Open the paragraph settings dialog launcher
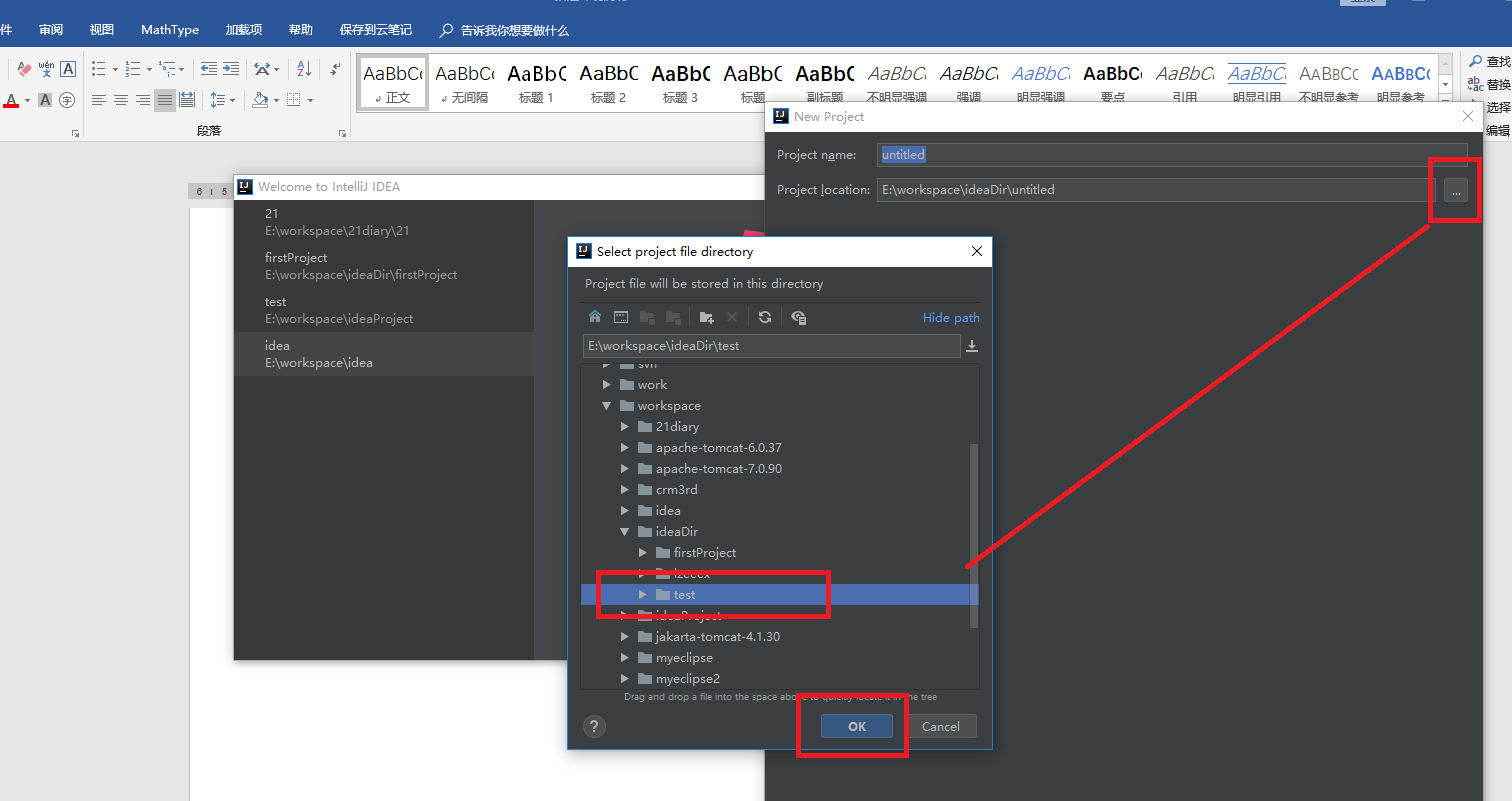This screenshot has height=801, width=1512. [342, 133]
